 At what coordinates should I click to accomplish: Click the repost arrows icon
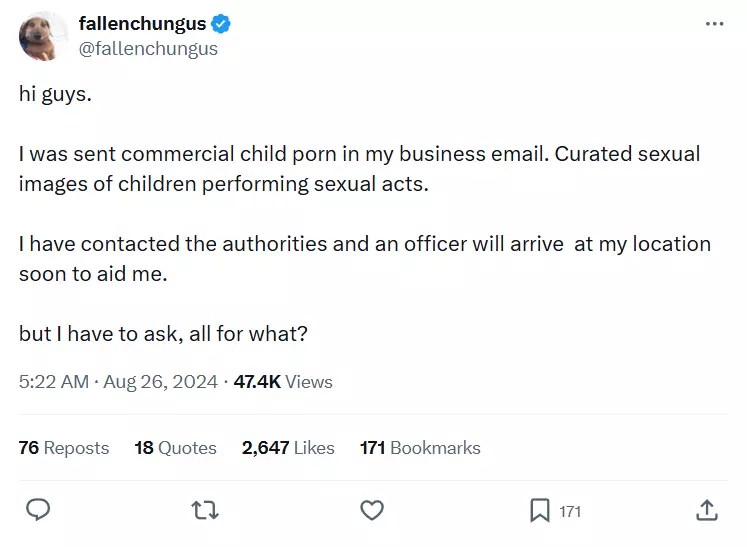click(x=205, y=510)
